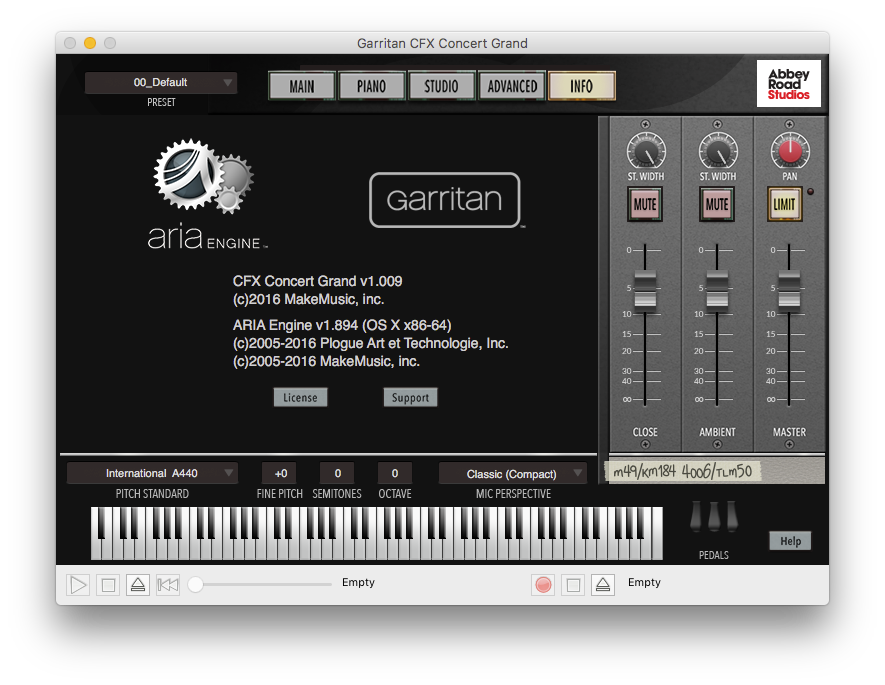
Task: Go to the STUDIO tab
Action: tap(441, 86)
